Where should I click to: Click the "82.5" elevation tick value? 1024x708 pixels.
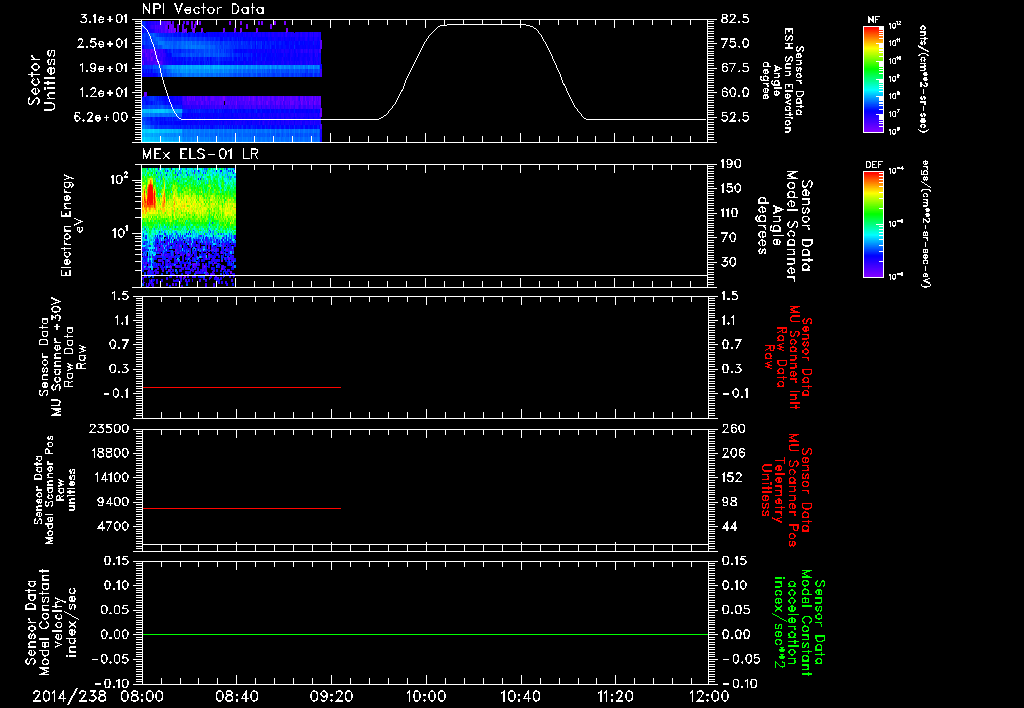click(735, 18)
